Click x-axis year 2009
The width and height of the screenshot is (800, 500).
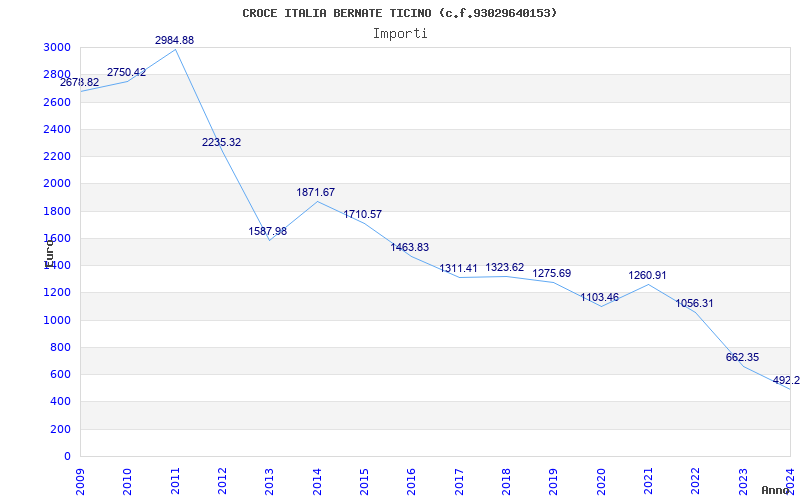(80, 482)
